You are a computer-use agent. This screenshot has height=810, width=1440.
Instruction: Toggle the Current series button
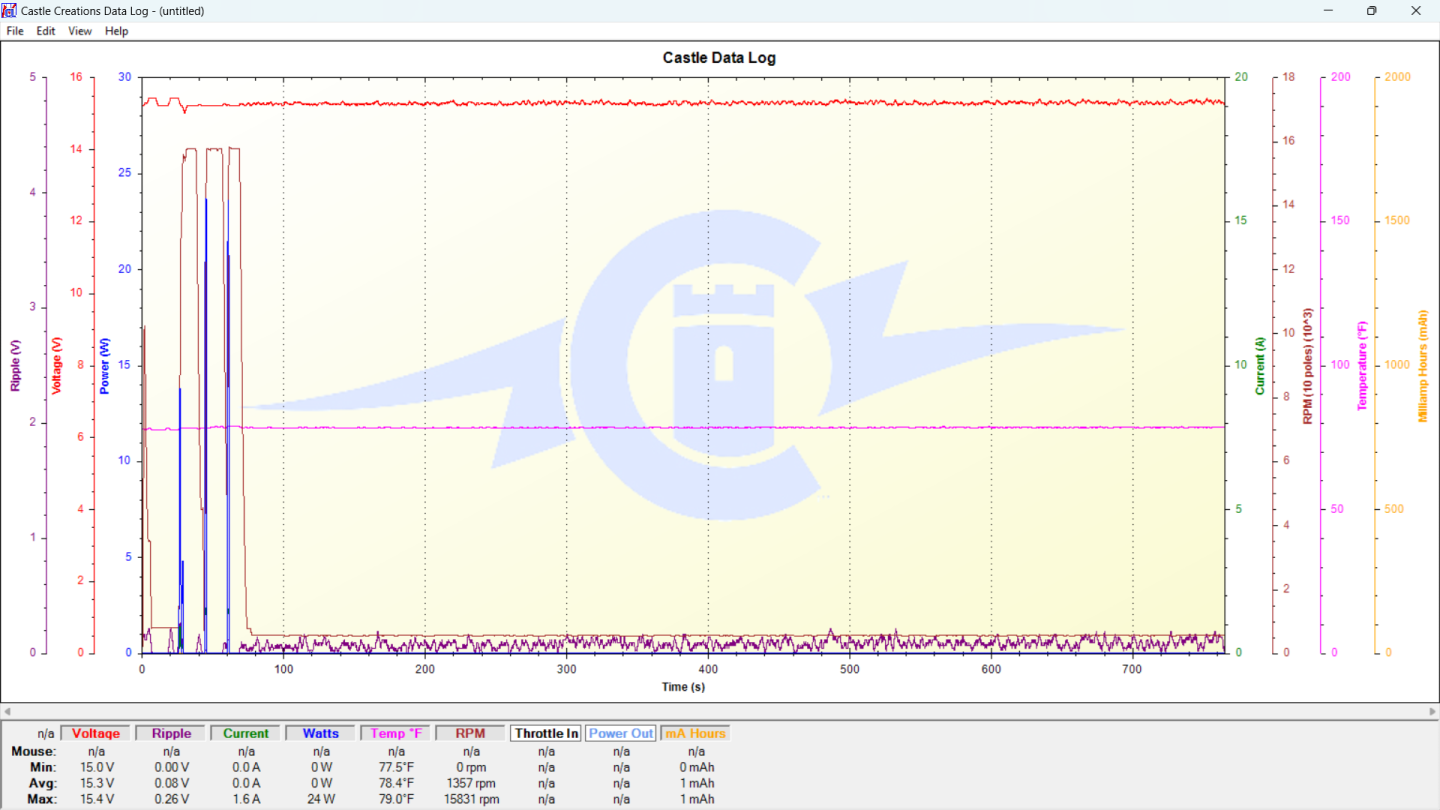coord(246,733)
